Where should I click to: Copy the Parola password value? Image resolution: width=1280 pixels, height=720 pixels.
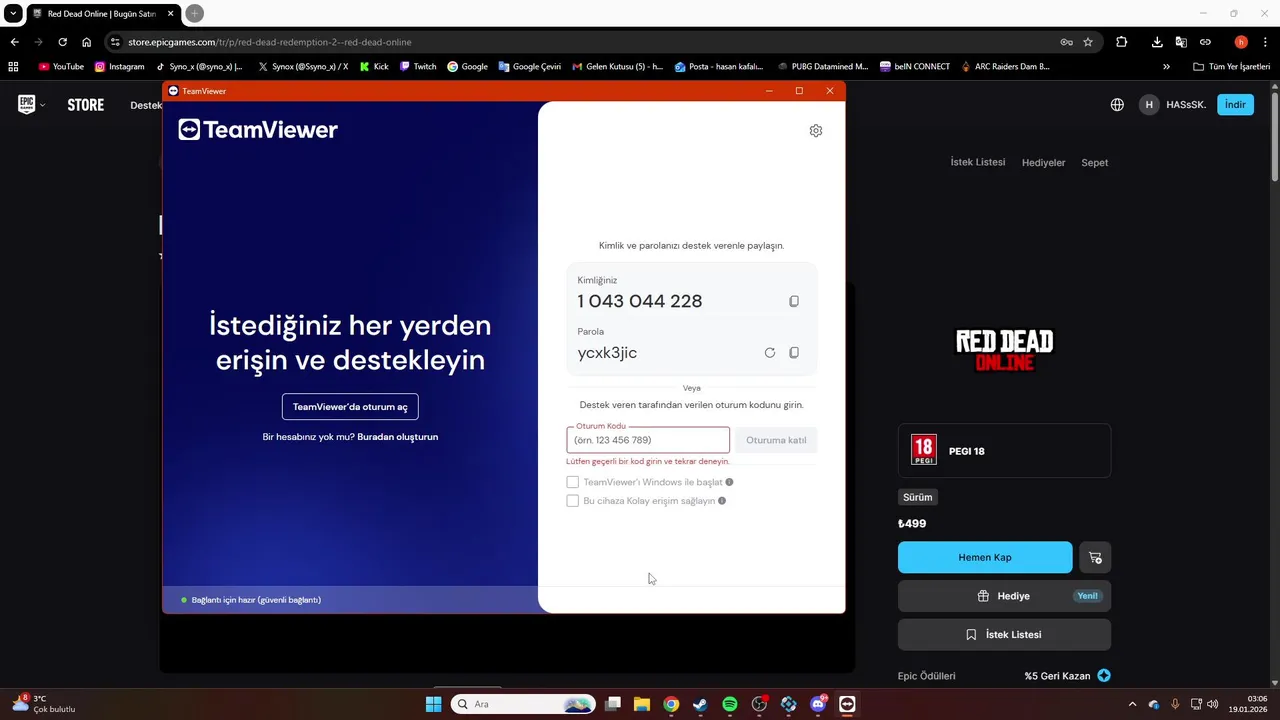794,353
